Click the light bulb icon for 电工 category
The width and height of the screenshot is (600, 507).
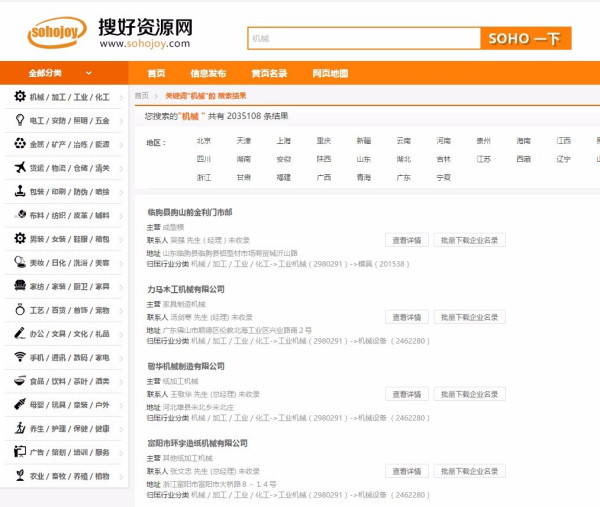[19, 120]
